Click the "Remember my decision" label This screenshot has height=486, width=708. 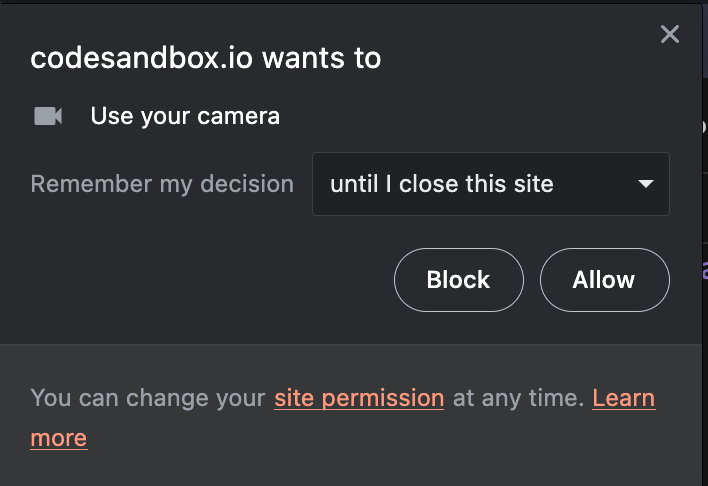point(162,184)
